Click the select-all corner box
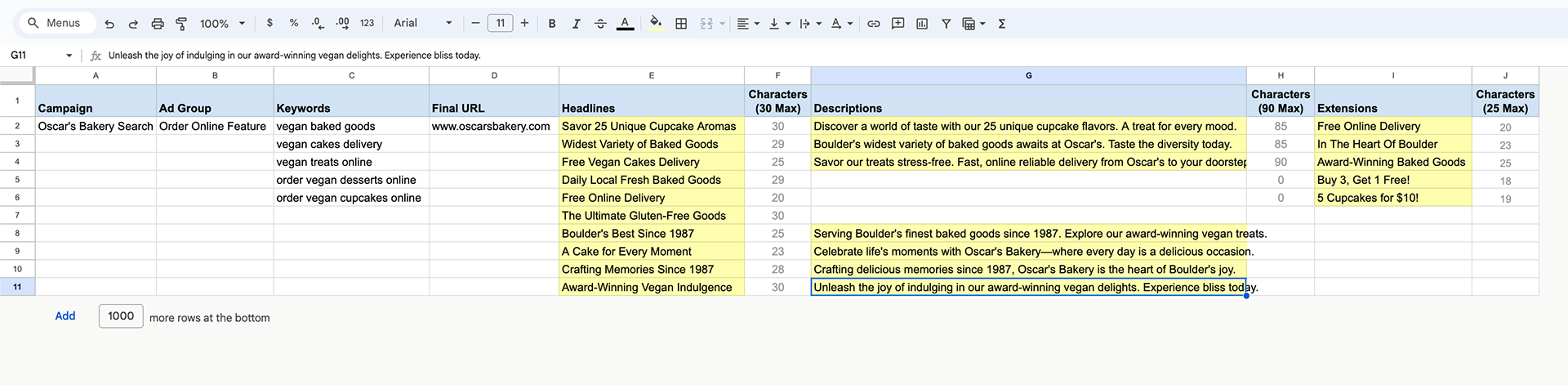The width and height of the screenshot is (1568, 385). tap(17, 75)
